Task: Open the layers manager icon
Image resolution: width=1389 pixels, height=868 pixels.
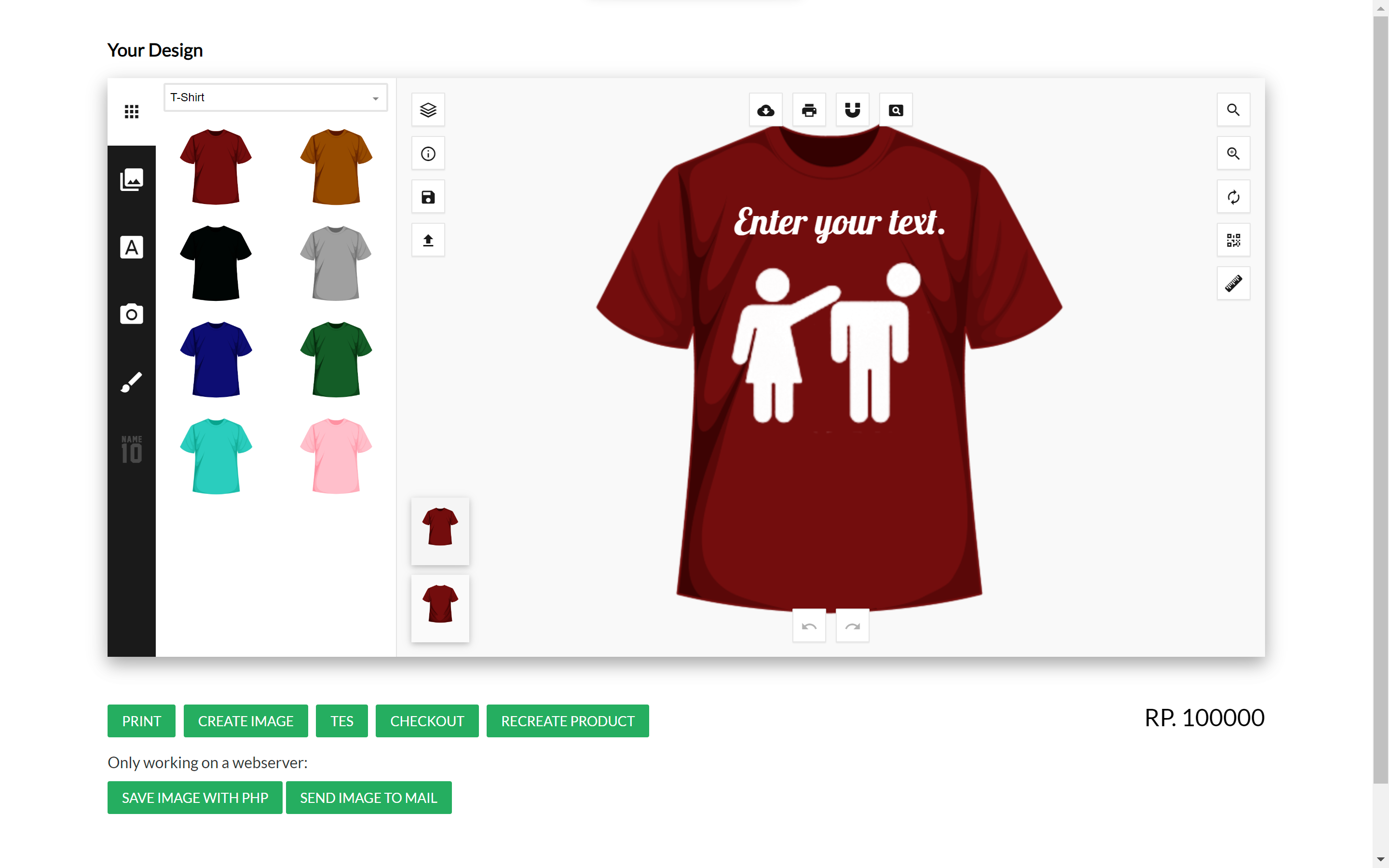Action: coord(428,109)
